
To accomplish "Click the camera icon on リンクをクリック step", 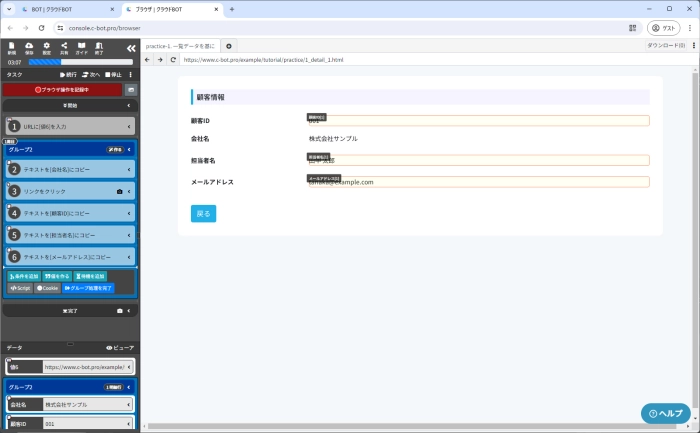I will point(120,191).
